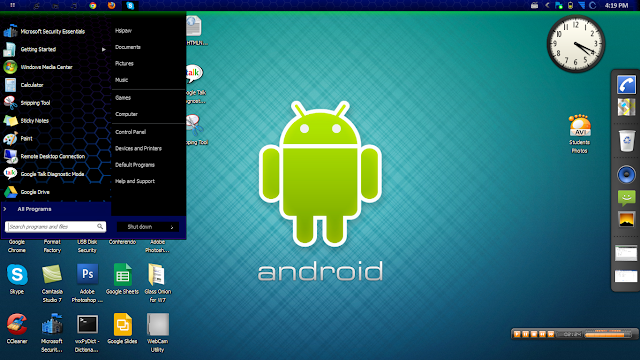Expand Getting Started submenu arrow

point(104,49)
